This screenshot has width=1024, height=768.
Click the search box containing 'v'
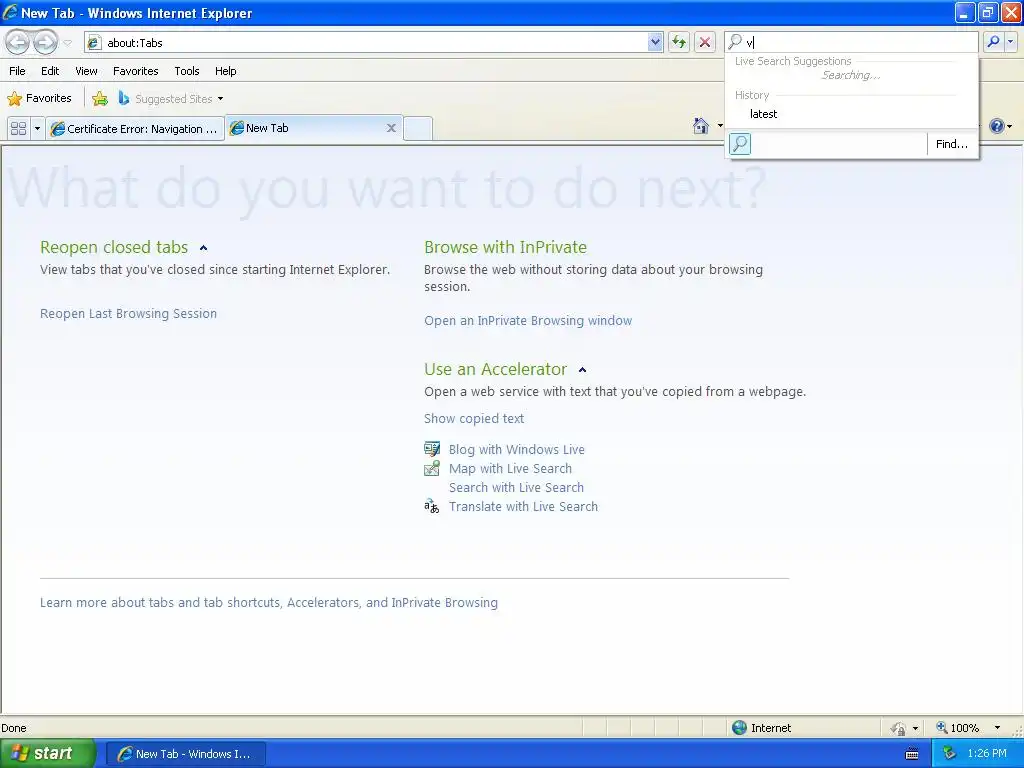pyautogui.click(x=852, y=42)
